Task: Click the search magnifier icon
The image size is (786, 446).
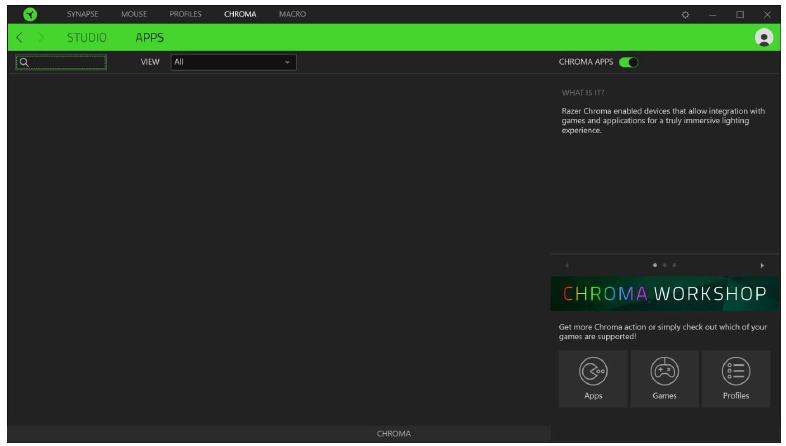Action: click(24, 63)
